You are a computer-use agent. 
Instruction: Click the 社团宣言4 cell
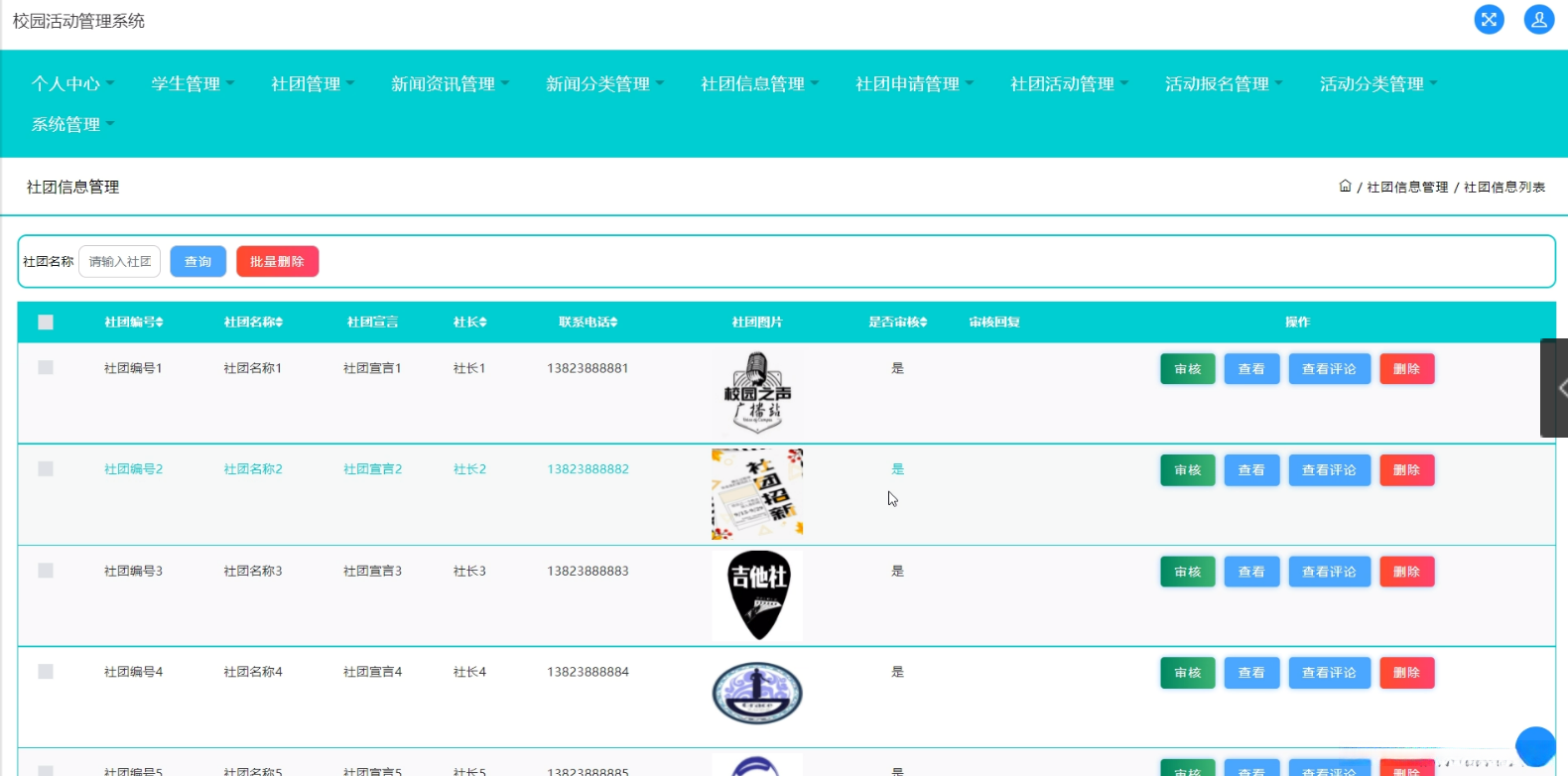pos(373,672)
